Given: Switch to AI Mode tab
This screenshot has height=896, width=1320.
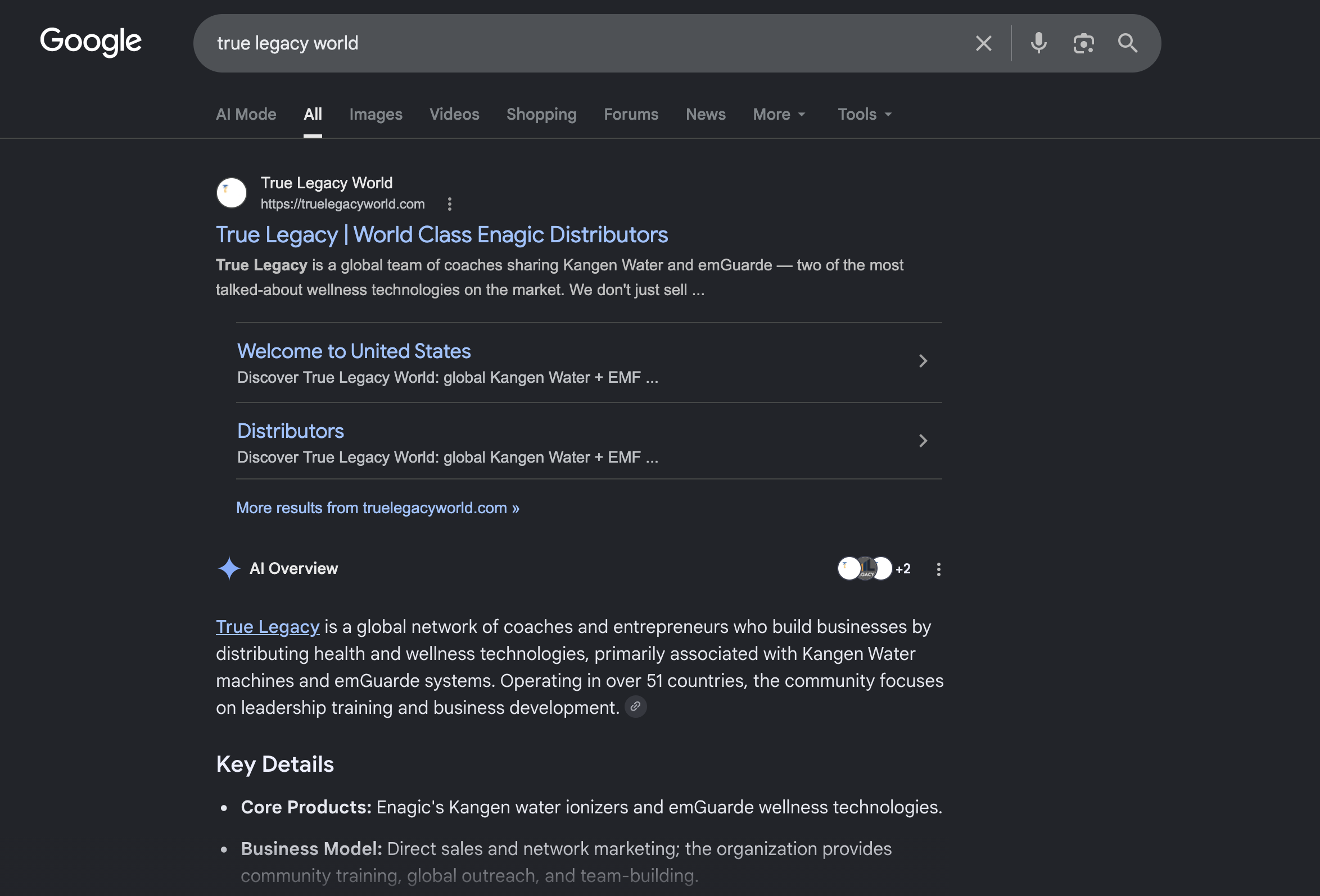Looking at the screenshot, I should (246, 114).
